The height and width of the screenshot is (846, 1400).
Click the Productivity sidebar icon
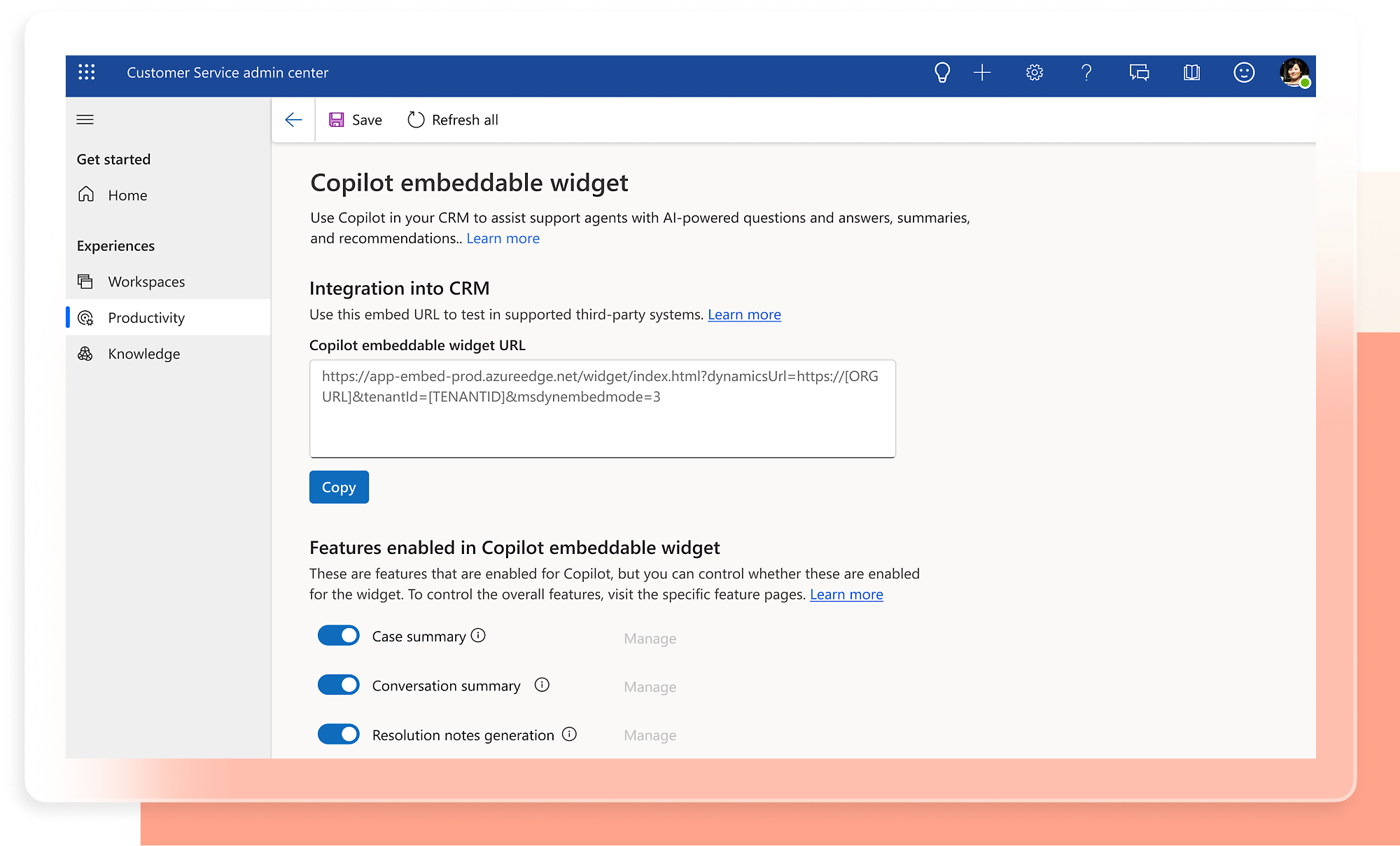click(85, 318)
